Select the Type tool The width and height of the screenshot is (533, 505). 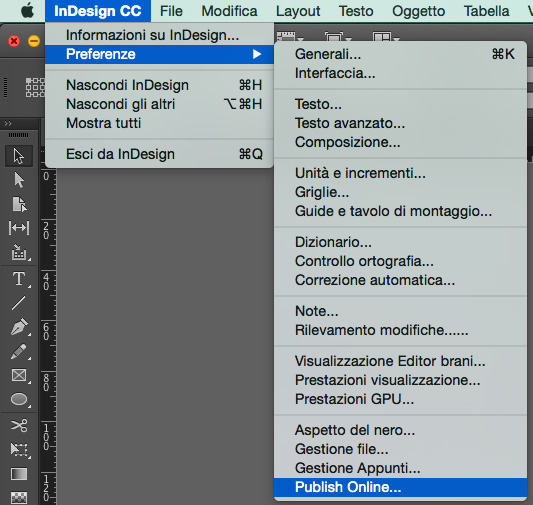click(19, 279)
